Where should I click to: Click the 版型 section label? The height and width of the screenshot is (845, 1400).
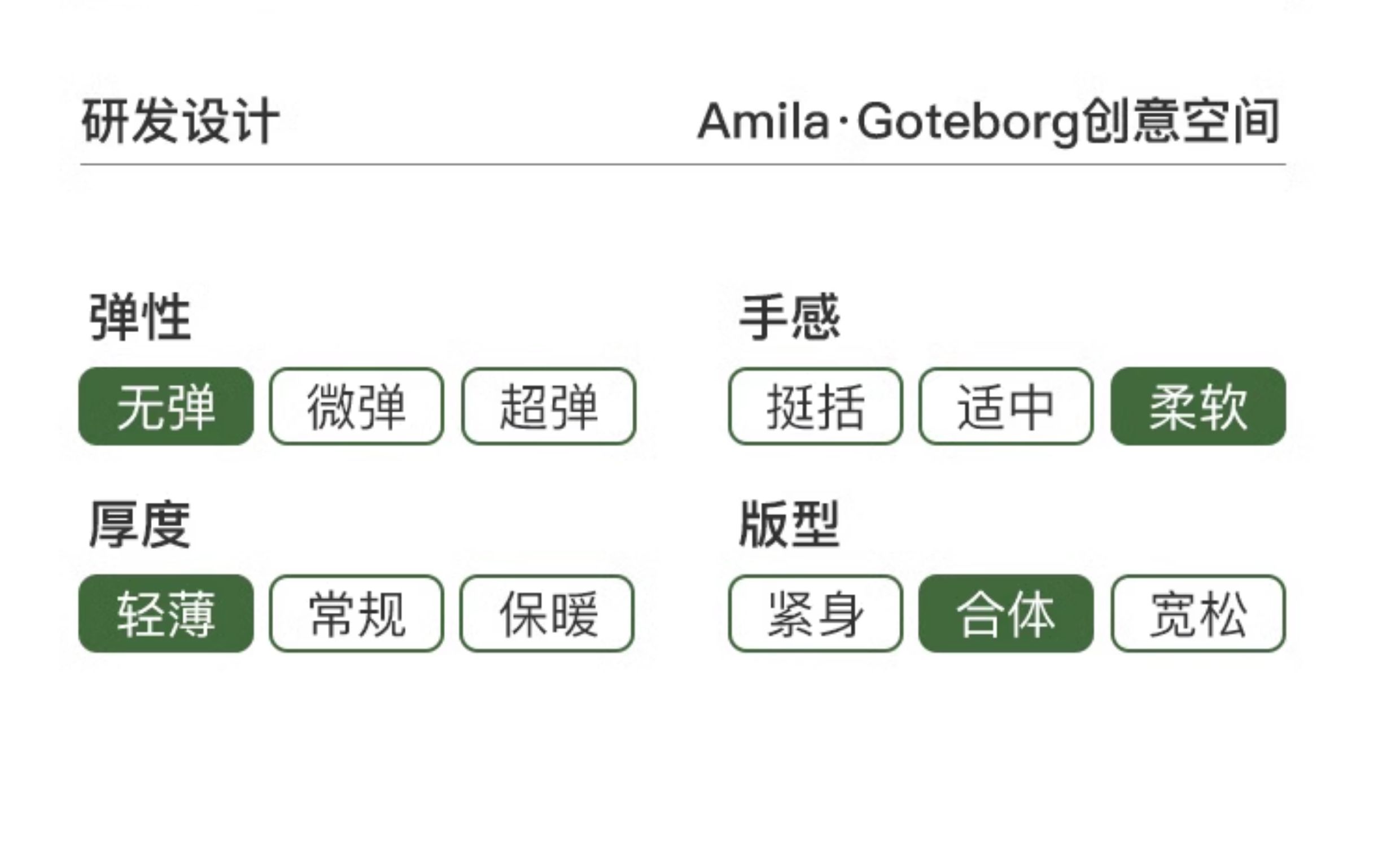(790, 524)
